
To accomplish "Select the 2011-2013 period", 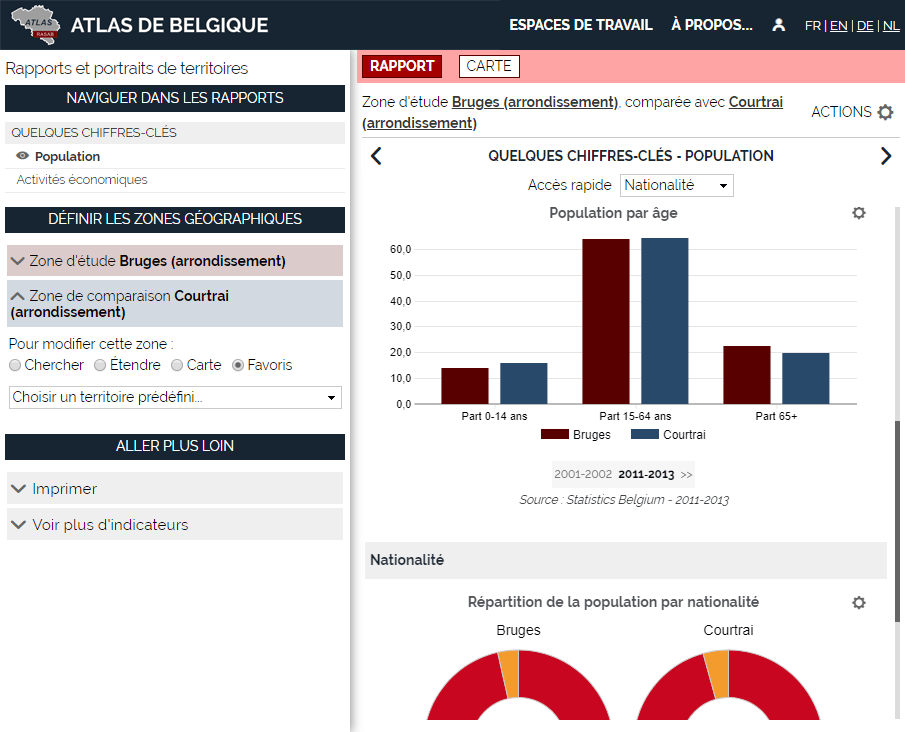I will pyautogui.click(x=646, y=475).
